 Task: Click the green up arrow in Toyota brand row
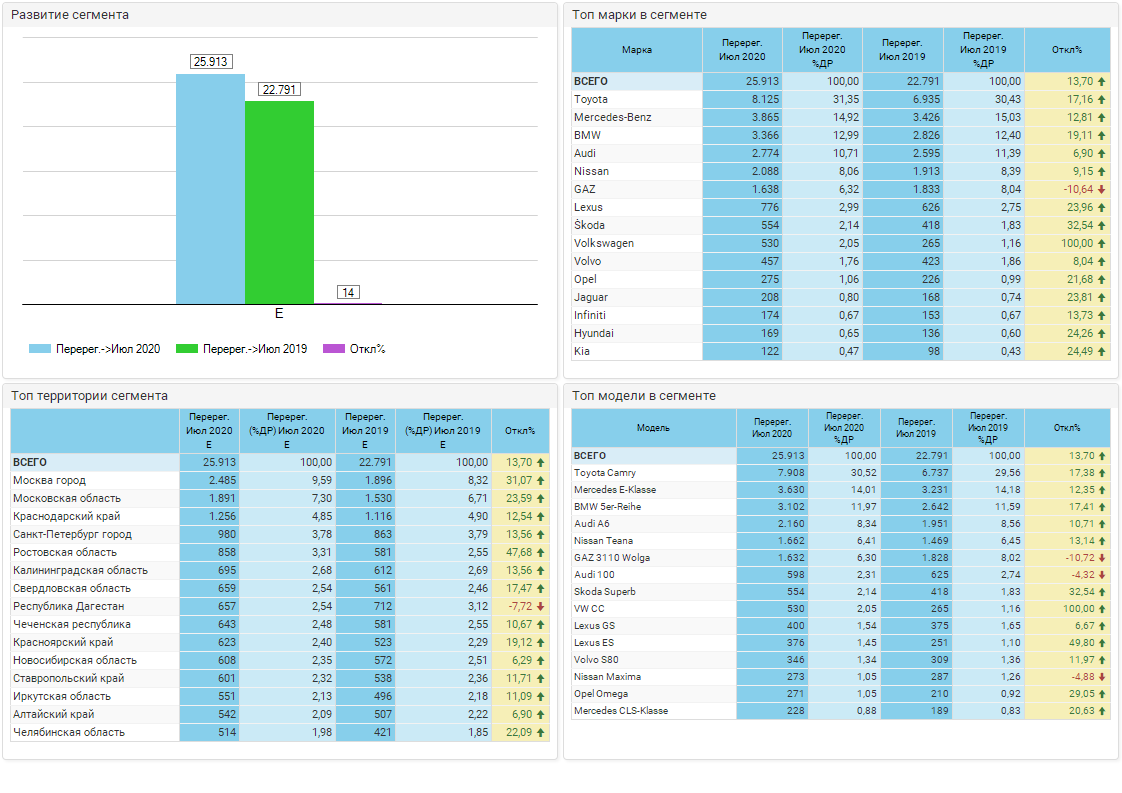1101,99
